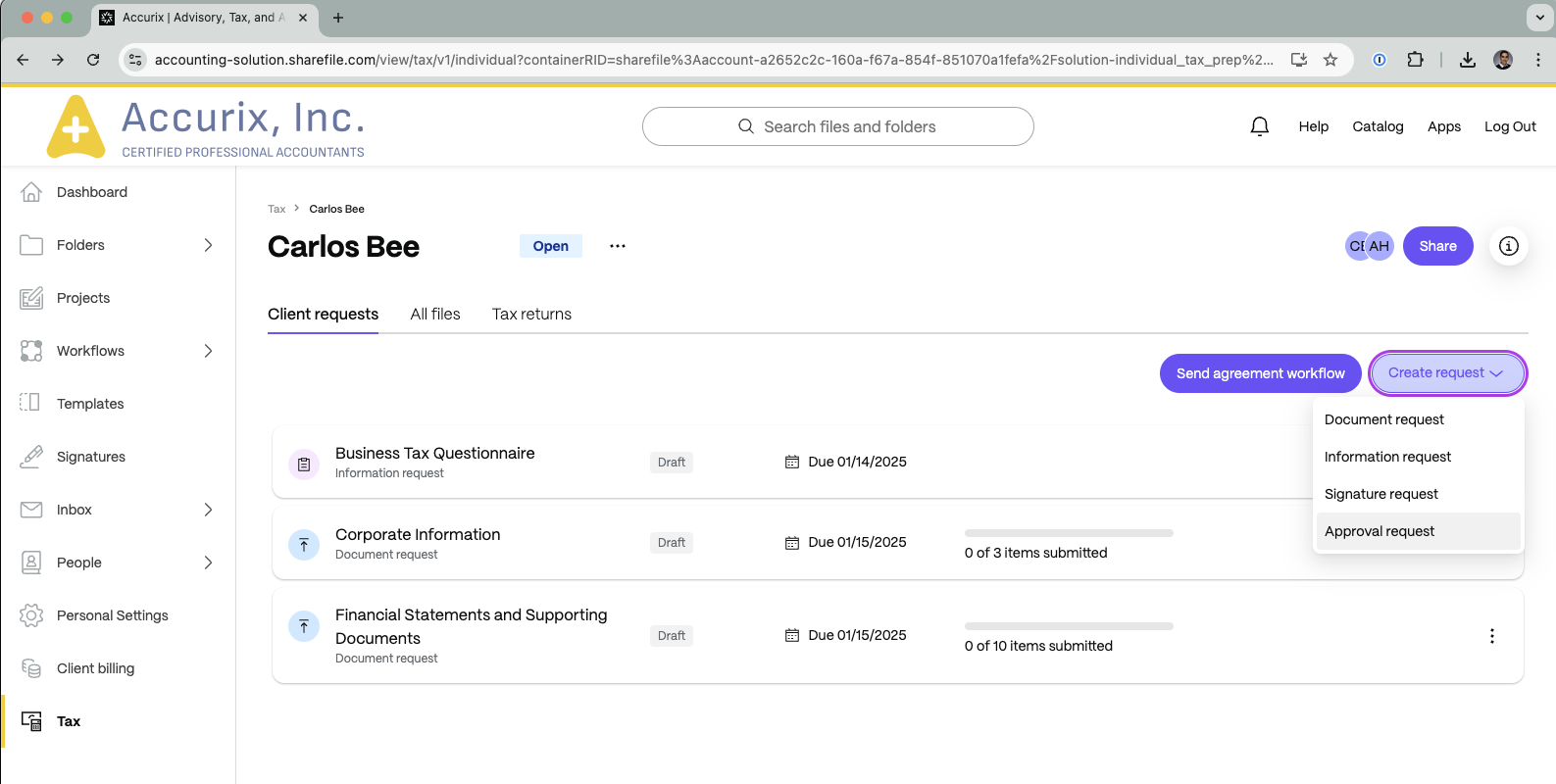Switch to the Tax returns tab
Image resolution: width=1556 pixels, height=784 pixels.
(531, 314)
